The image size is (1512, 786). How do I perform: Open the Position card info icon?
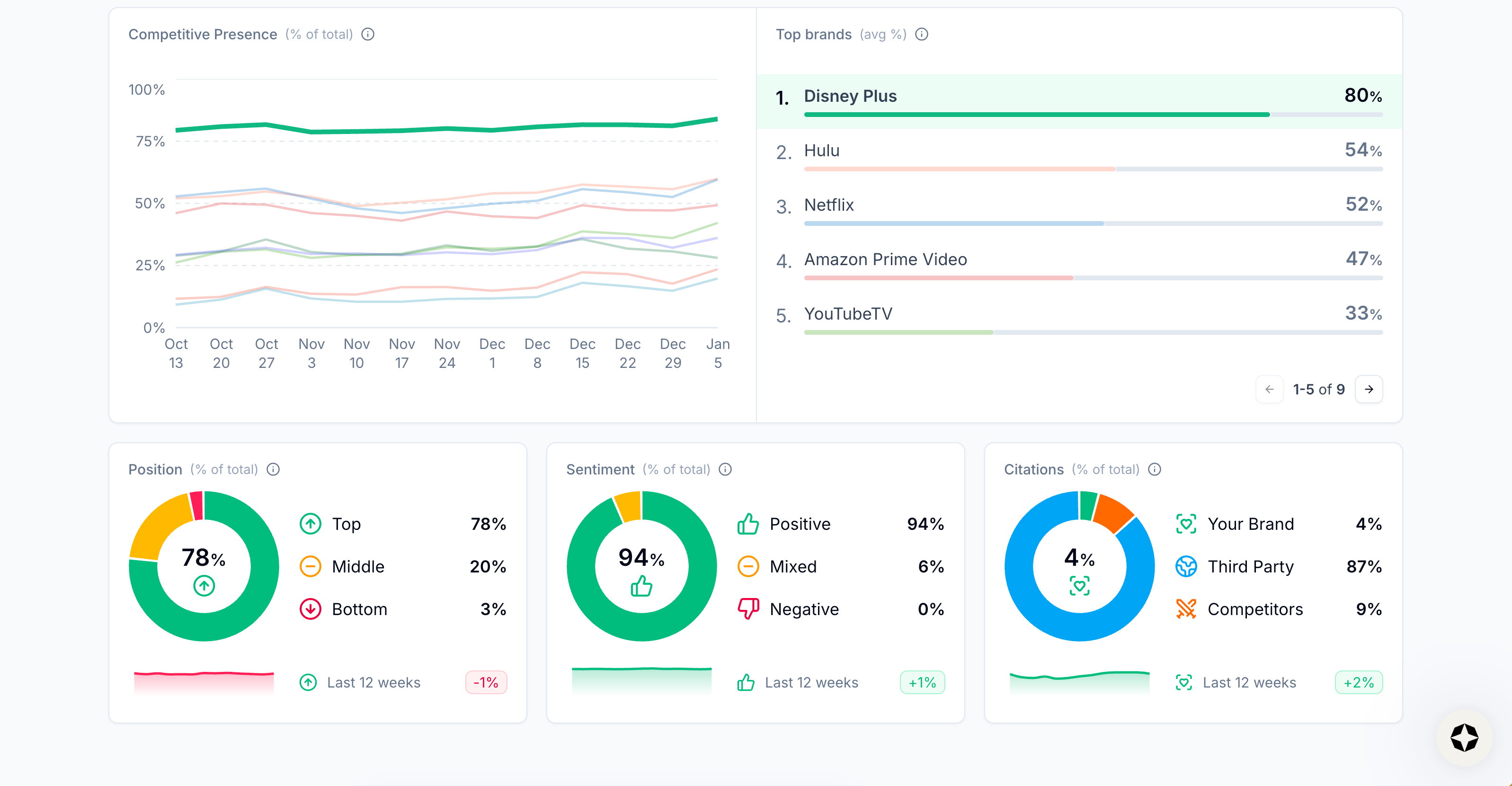273,470
